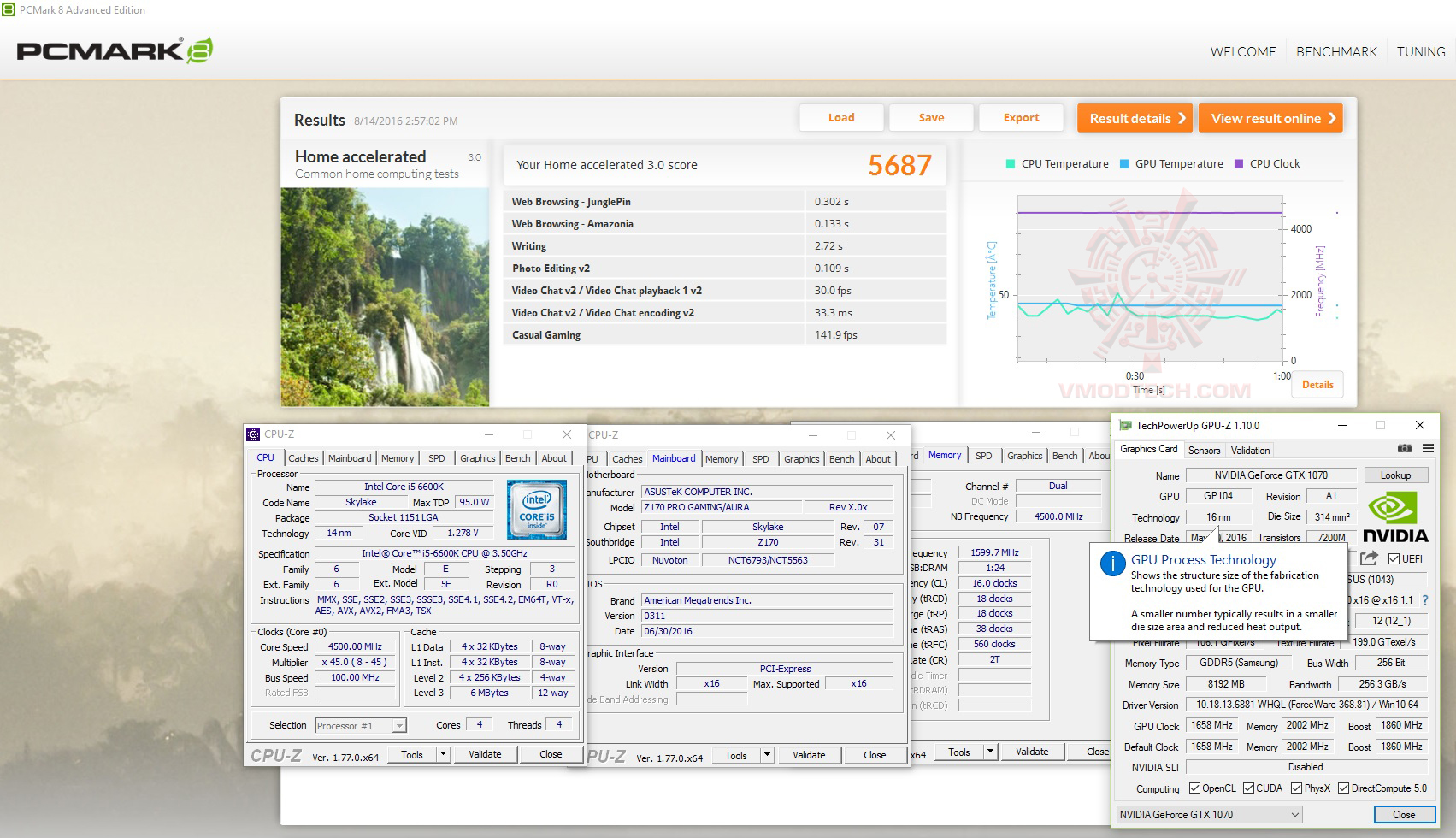Expand Tools arrow in the CPU-tab CPU-Z window
Viewport: 1456px width, 838px height.
[x=443, y=754]
